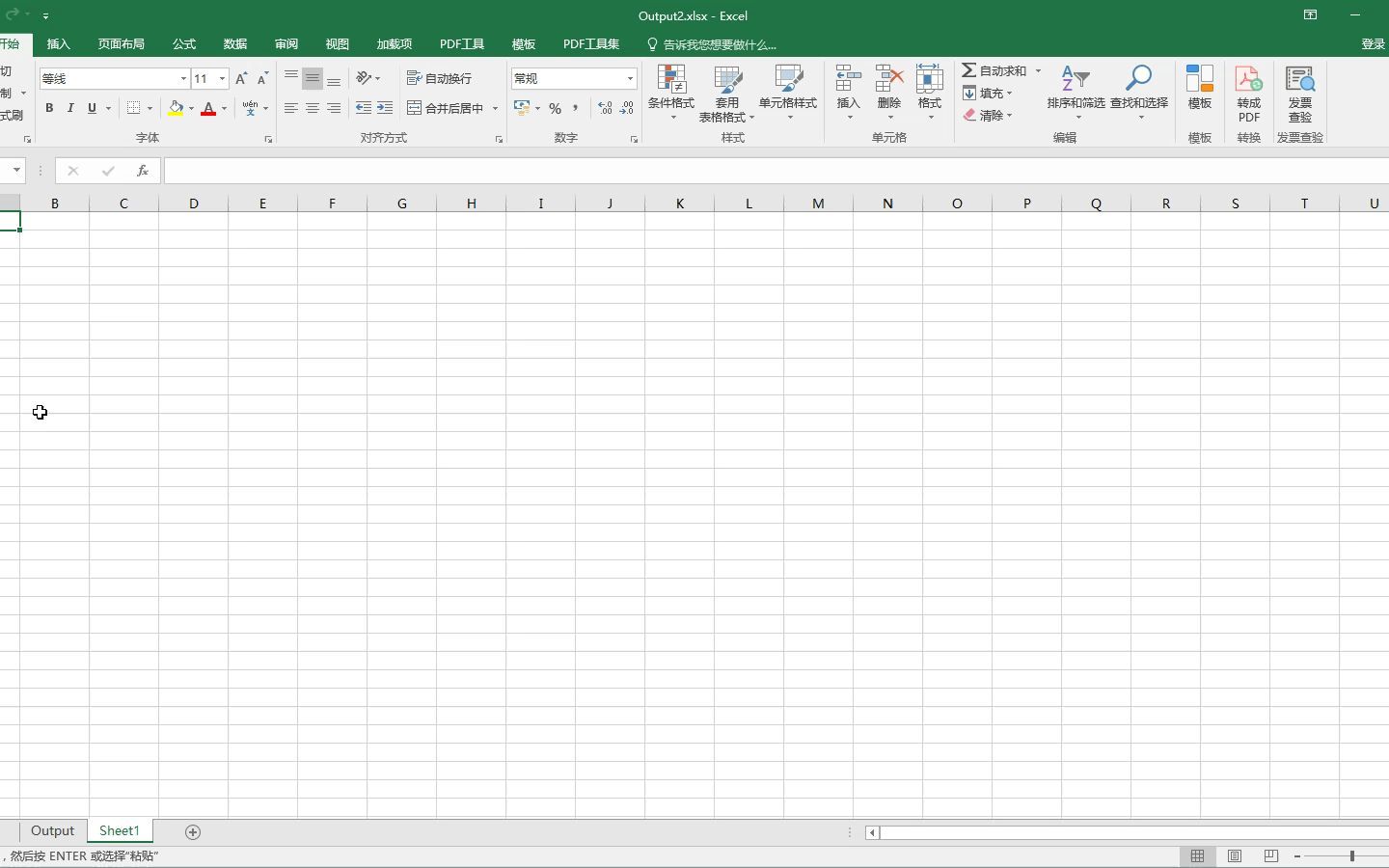
Task: Open 排序和筛选 sort and filter
Action: pos(1076,94)
